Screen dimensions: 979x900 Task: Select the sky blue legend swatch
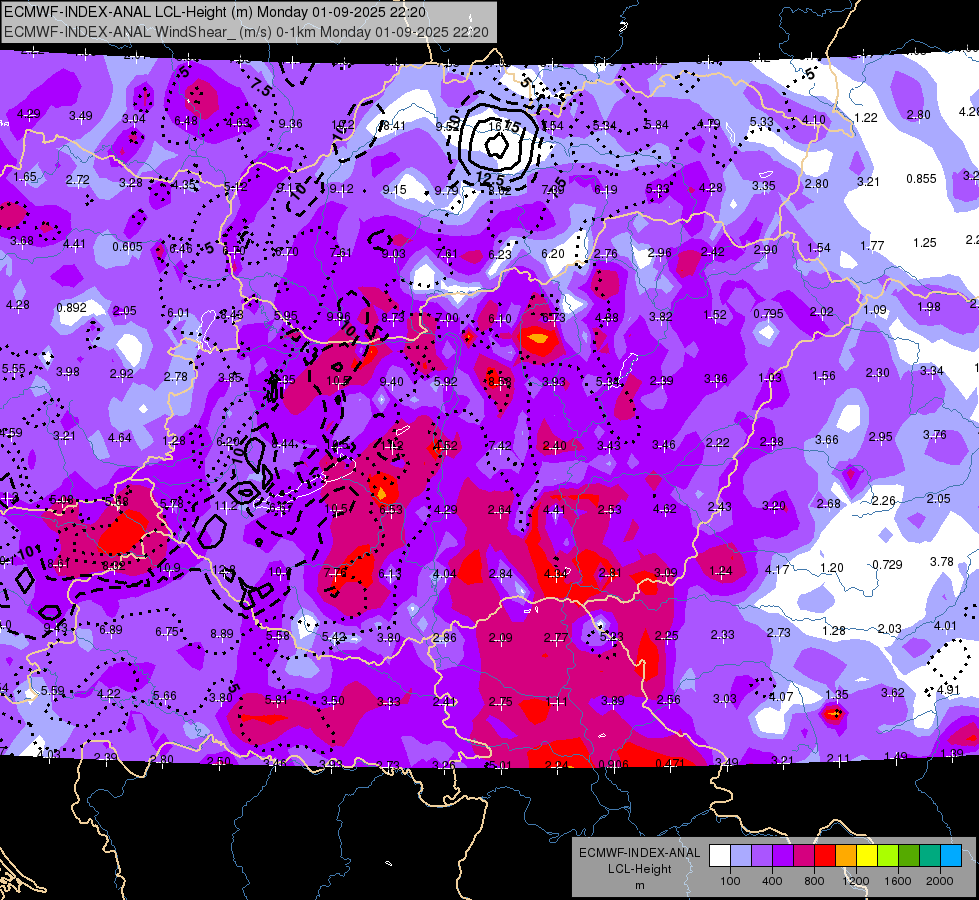[x=952, y=856]
